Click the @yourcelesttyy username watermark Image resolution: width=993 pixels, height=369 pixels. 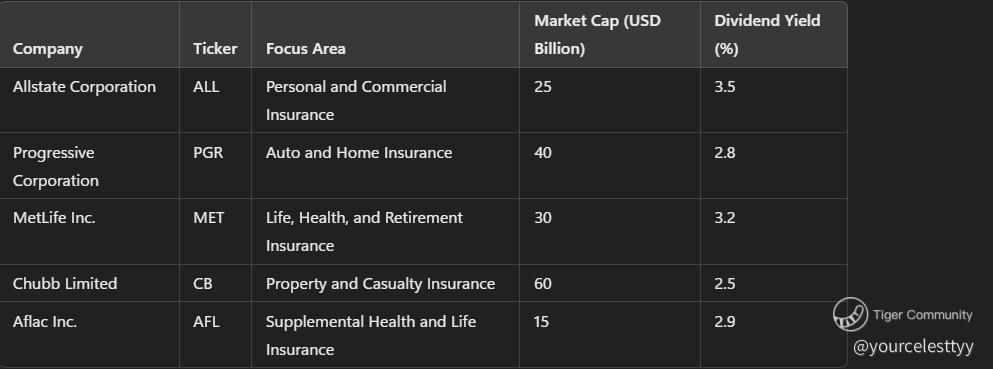(x=913, y=346)
